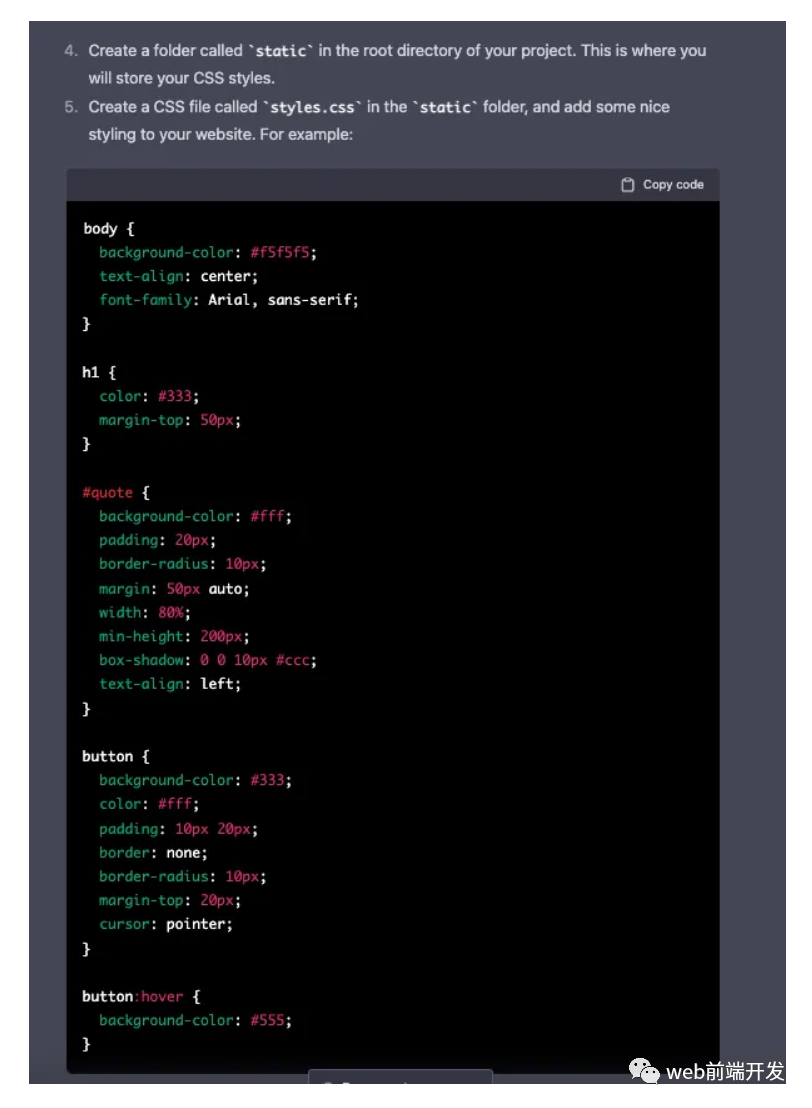
Task: Click 'styles.css' inline code in step 5
Action: (312, 107)
